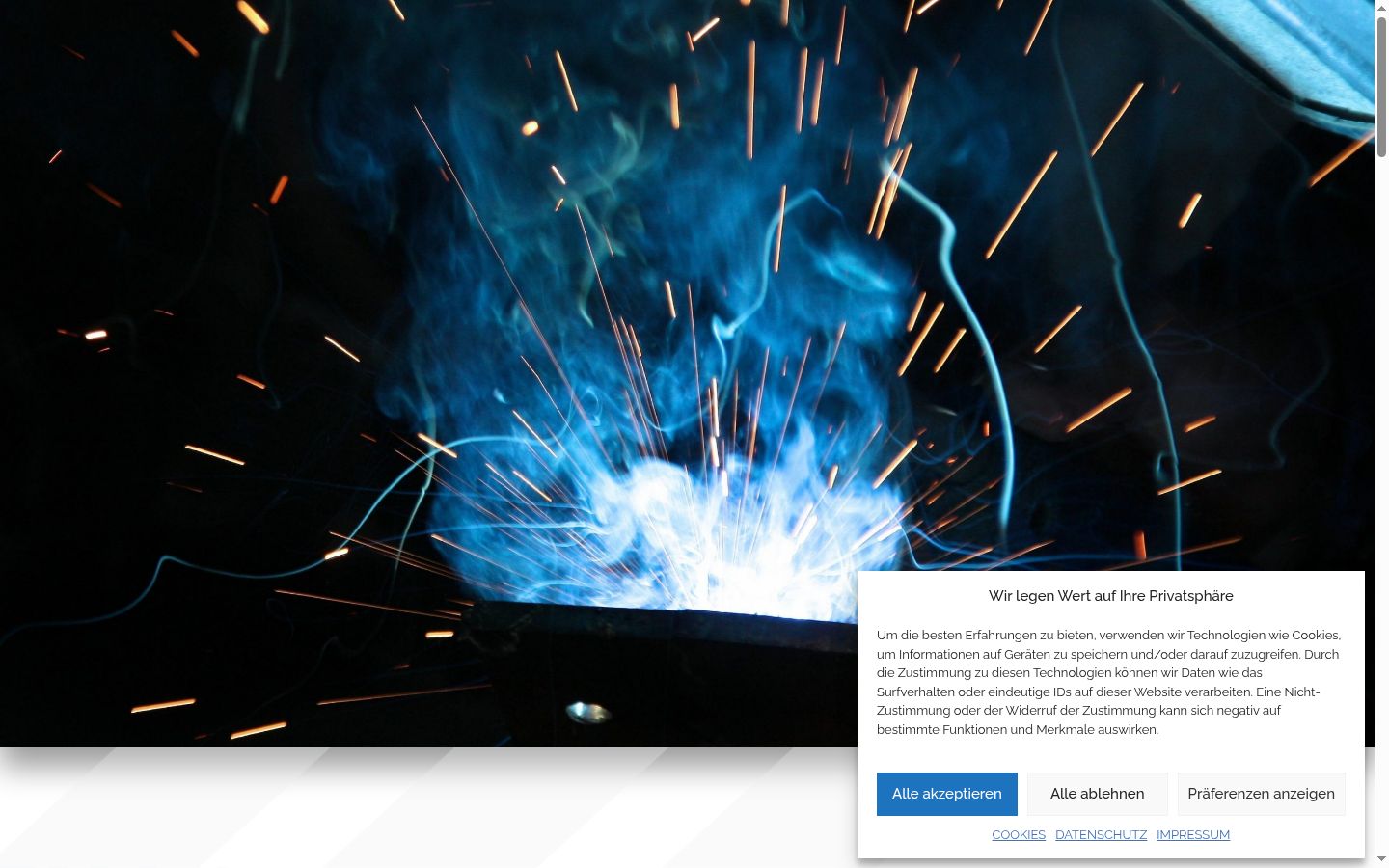Viewport: 1389px width, 868px height.
Task: Follow the DATENSCHUTZ link
Action: (1101, 835)
